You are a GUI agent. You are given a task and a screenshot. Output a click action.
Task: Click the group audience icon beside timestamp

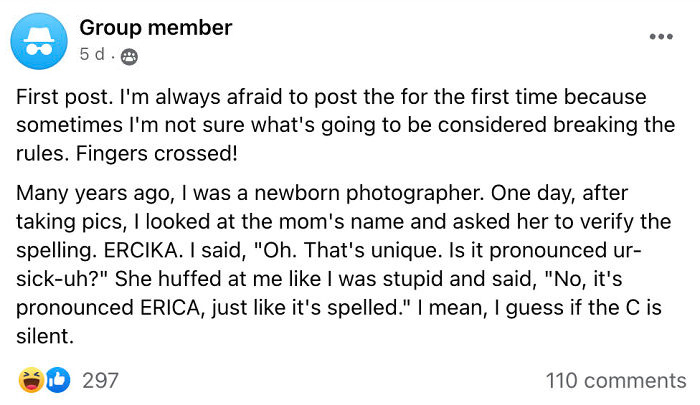(x=128, y=56)
